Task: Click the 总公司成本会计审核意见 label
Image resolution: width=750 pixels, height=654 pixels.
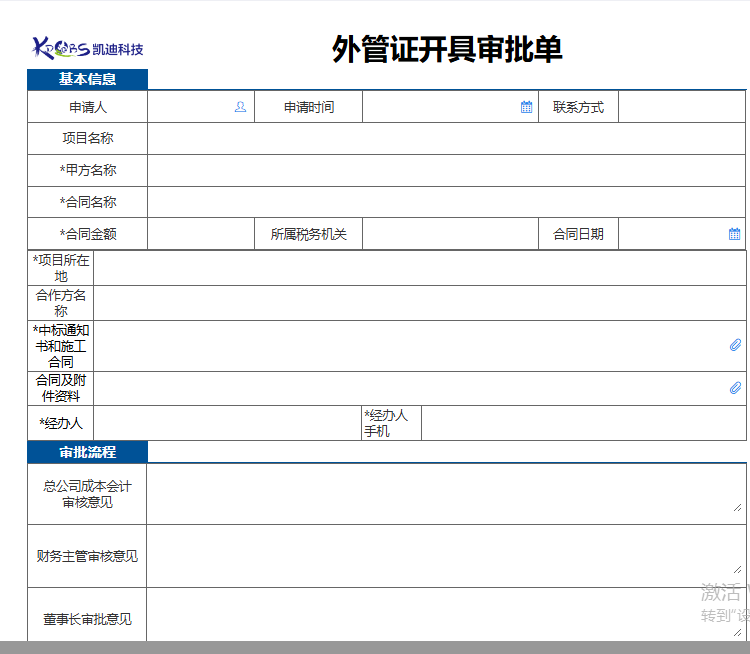Action: 88,494
